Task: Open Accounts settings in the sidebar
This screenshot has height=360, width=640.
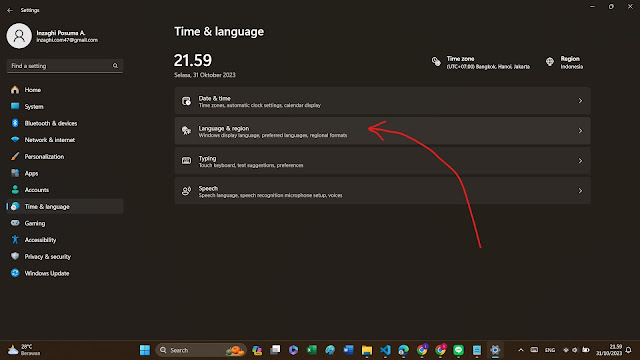Action: (65, 190)
